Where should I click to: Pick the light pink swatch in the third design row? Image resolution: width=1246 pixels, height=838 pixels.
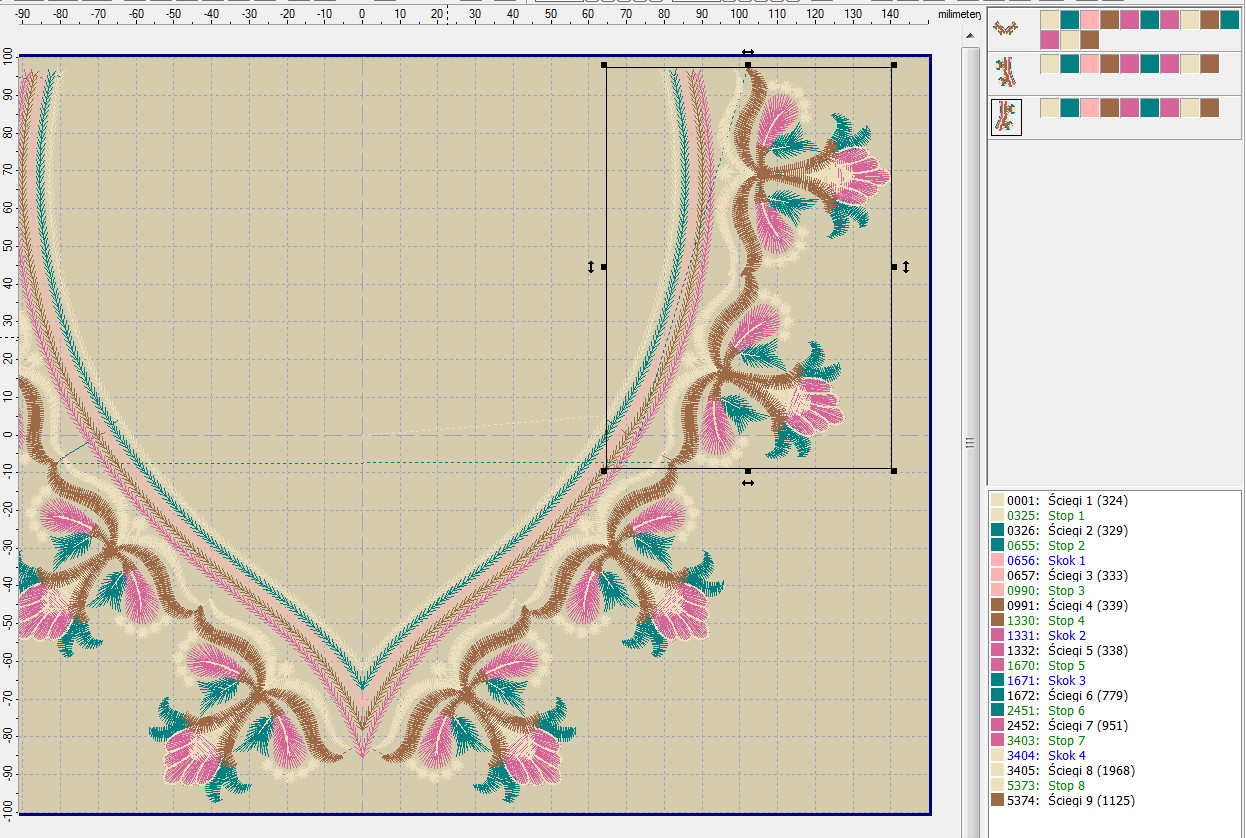pyautogui.click(x=1089, y=107)
